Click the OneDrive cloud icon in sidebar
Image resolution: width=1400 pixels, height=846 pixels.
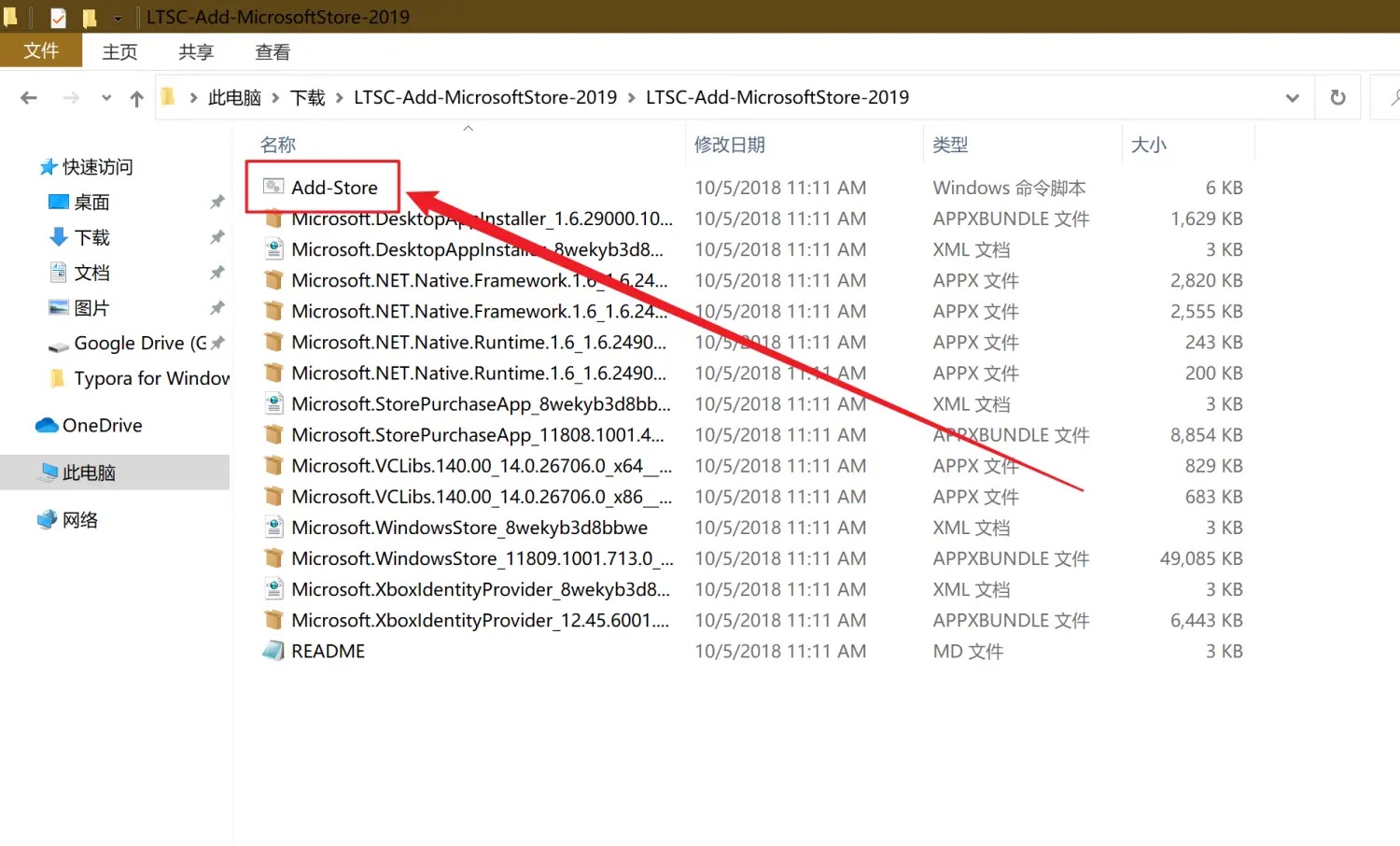tap(47, 426)
